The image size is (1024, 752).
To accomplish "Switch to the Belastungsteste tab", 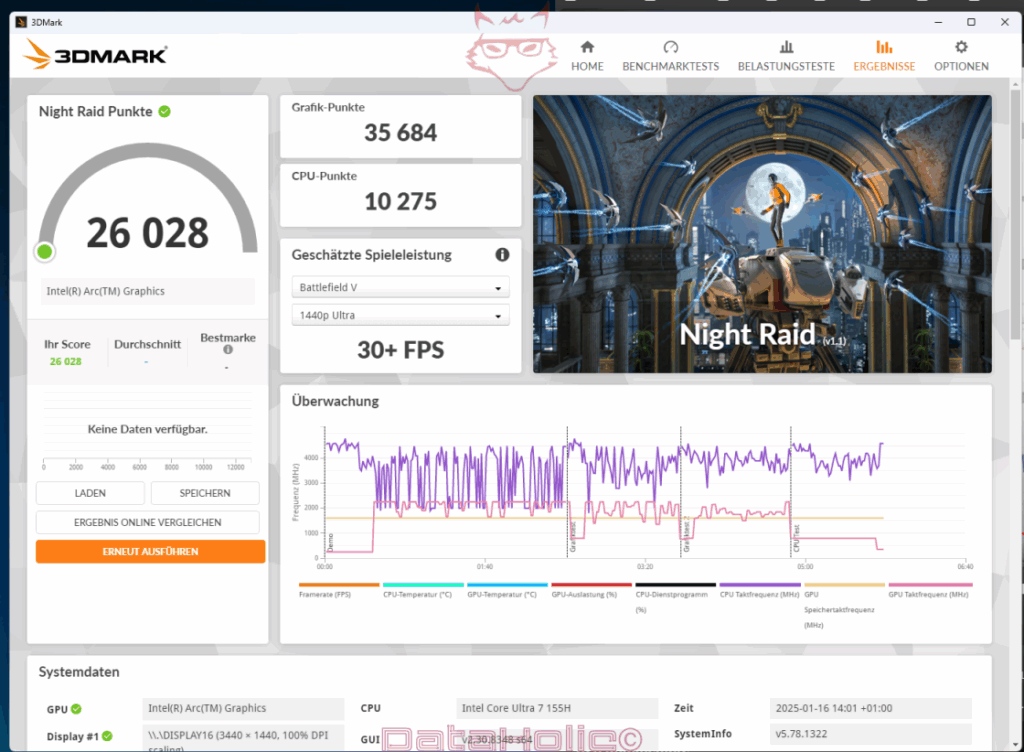I will [786, 56].
